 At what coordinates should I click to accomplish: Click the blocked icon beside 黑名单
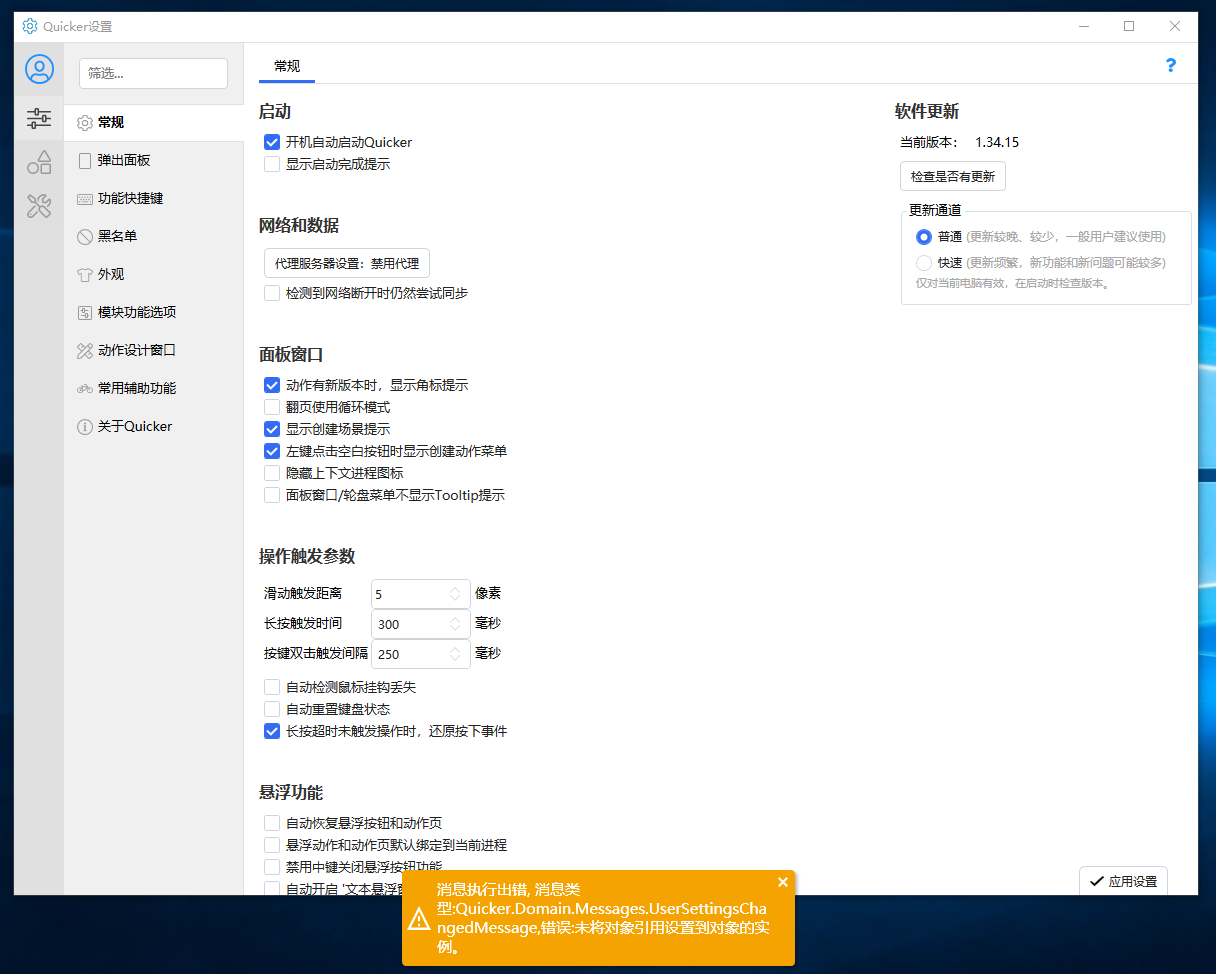(85, 237)
